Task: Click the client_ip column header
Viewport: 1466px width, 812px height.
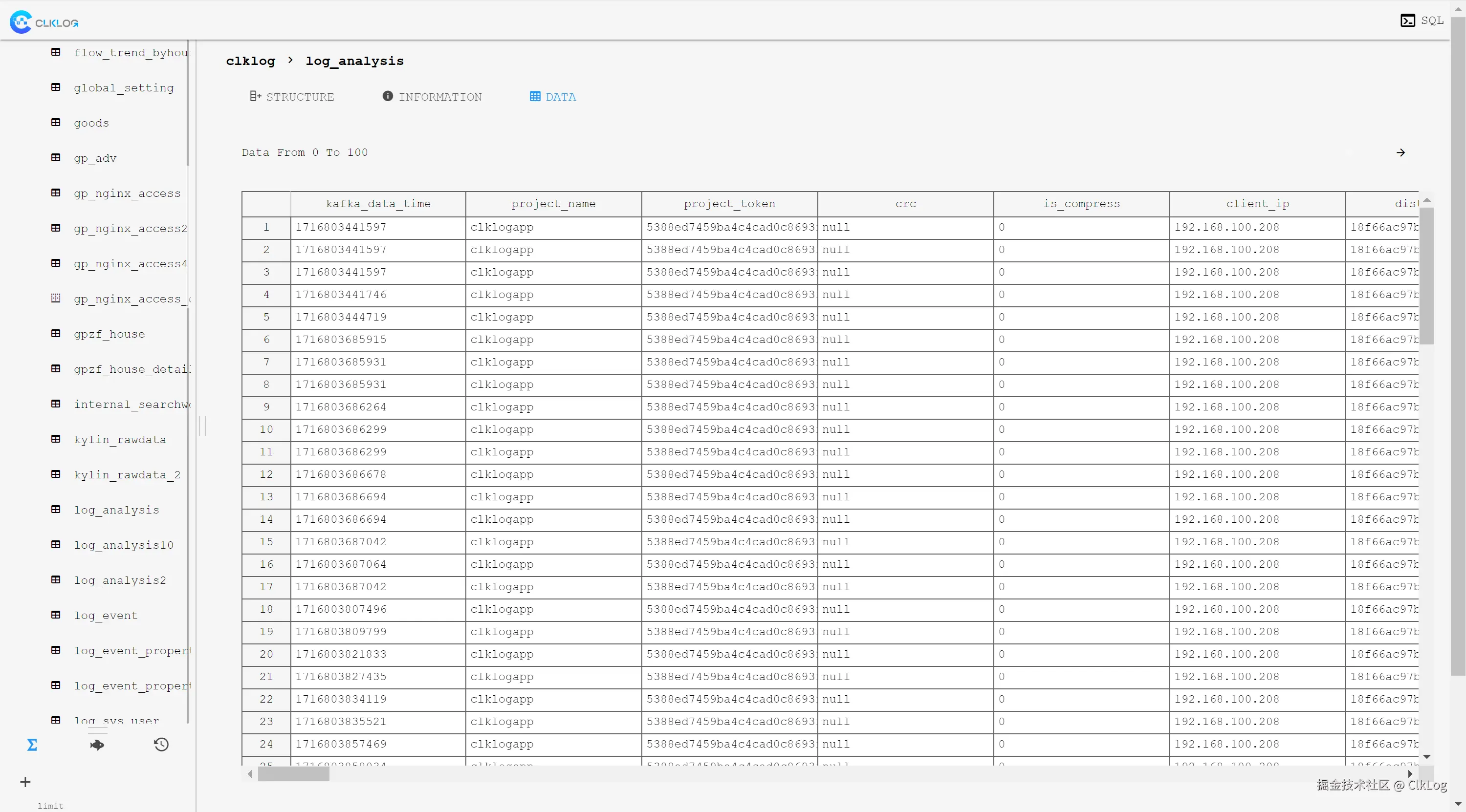Action: (x=1257, y=204)
